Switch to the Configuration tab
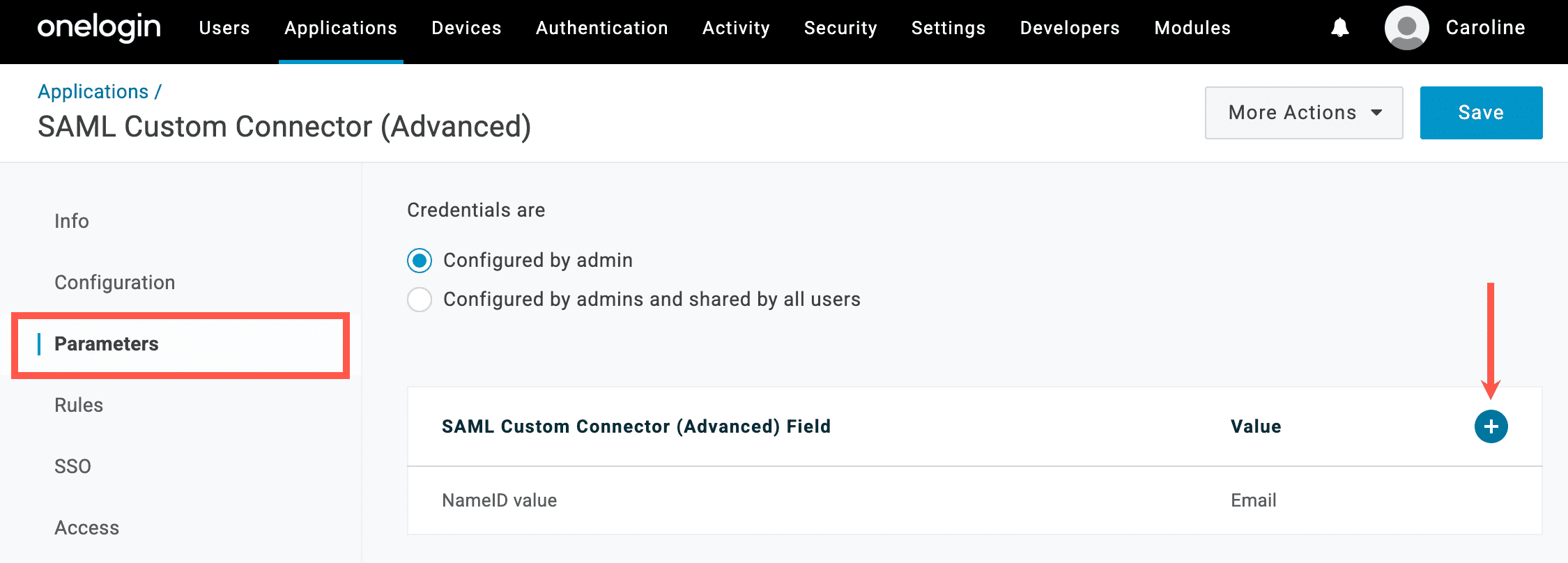 click(115, 282)
